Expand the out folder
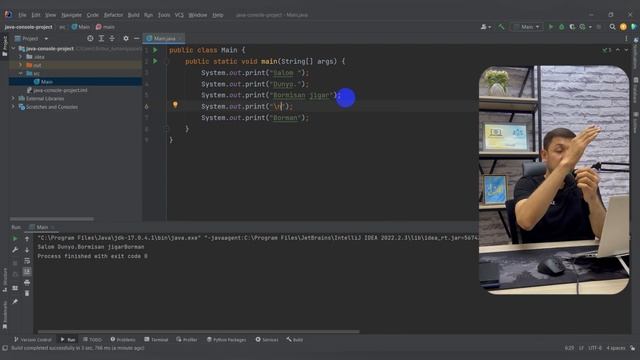This screenshot has height=360, width=640. 20,65
